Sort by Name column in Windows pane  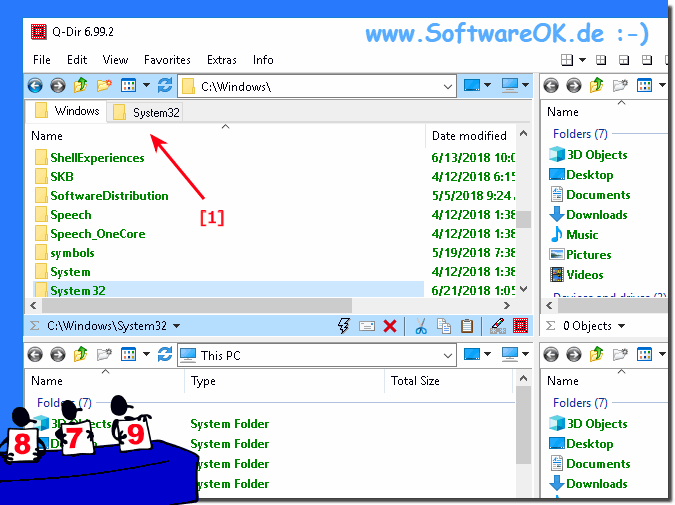47,136
